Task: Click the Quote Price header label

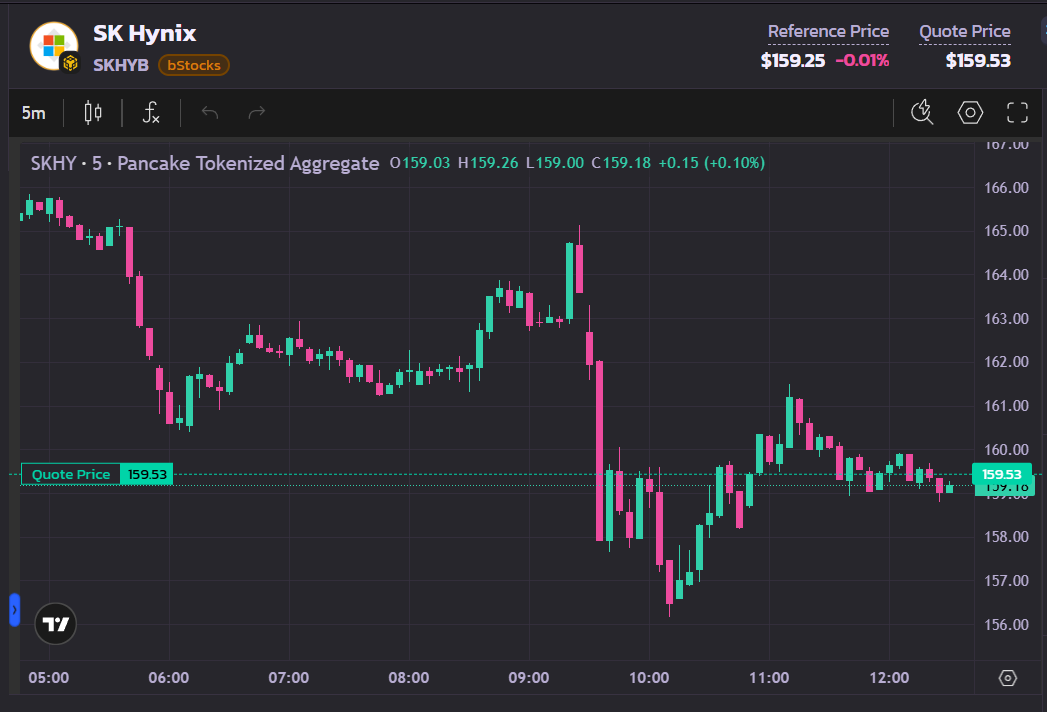Action: [964, 31]
